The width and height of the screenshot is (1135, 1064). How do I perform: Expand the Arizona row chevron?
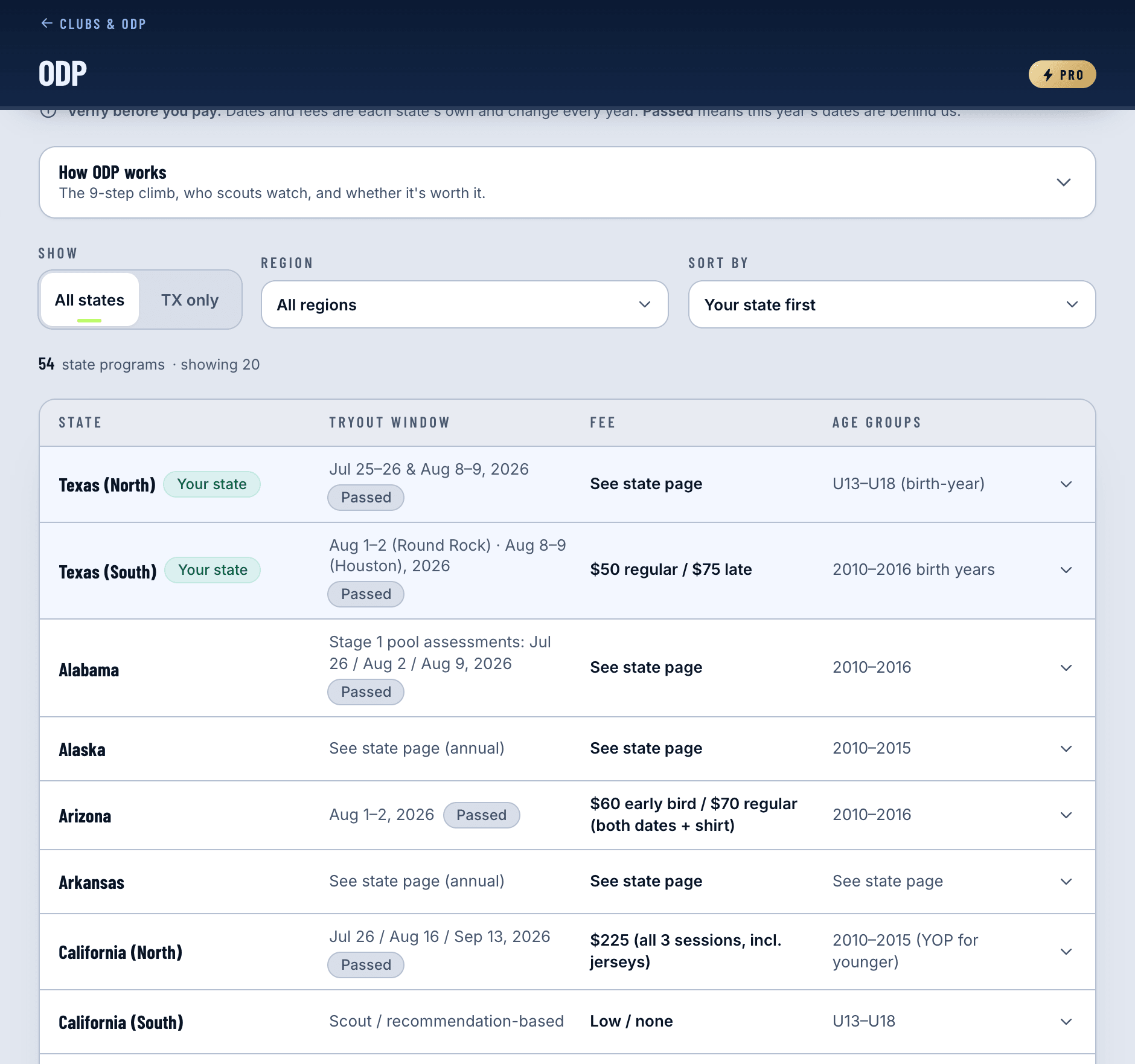1066,815
